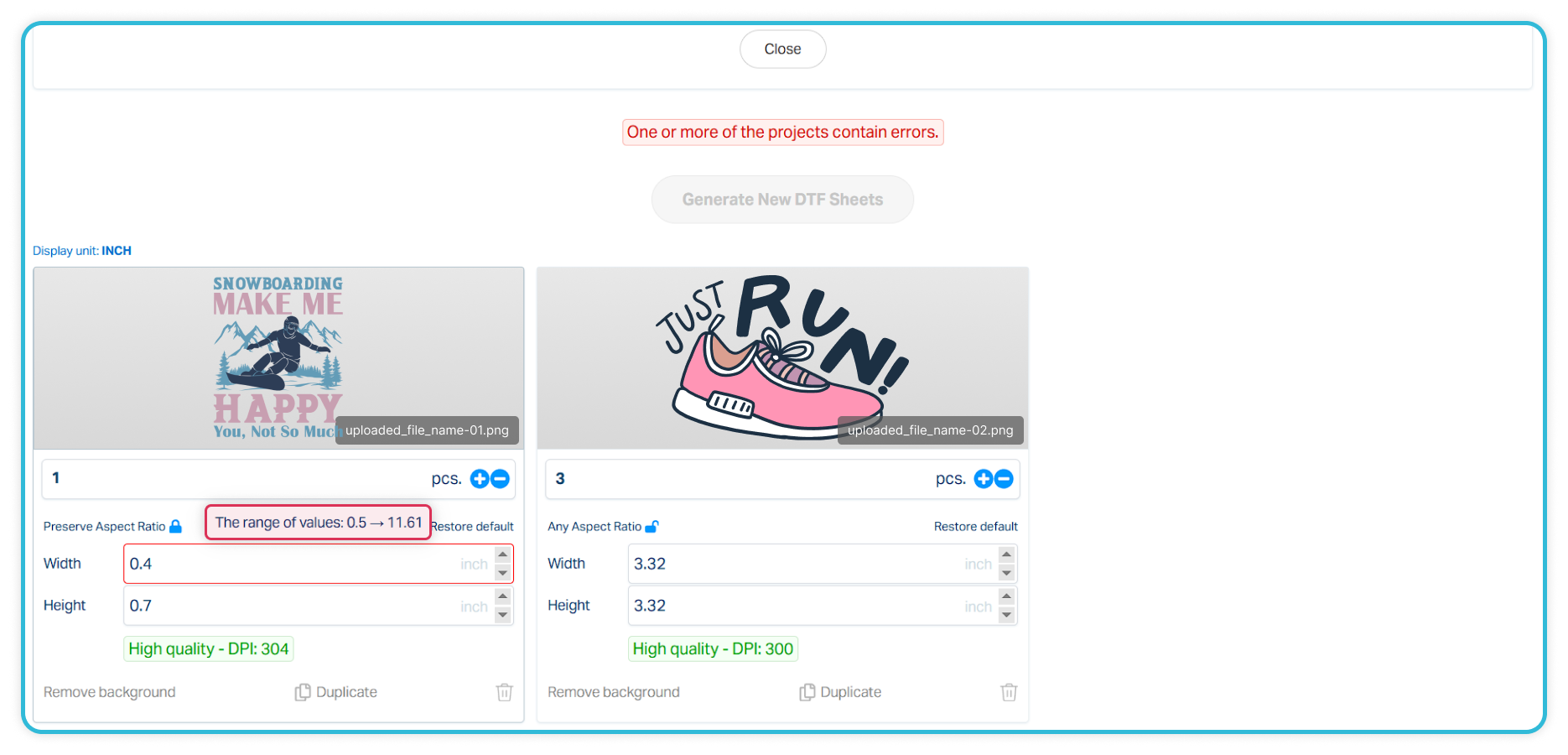Decrease quantity for the snowboarding design
This screenshot has width=1568, height=755.
coord(500,479)
